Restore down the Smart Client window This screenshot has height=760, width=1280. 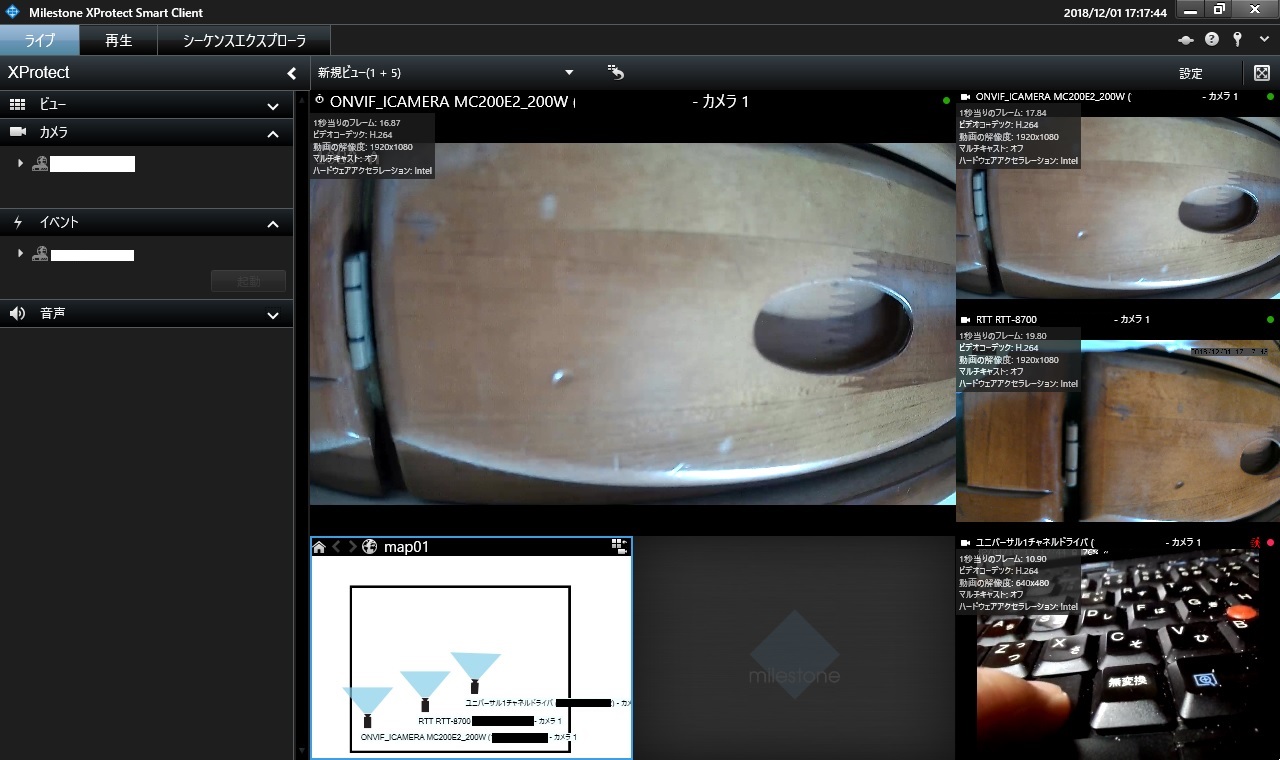[1219, 9]
